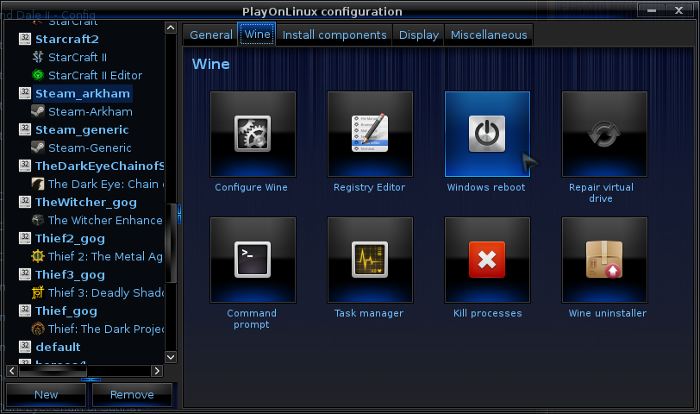Image resolution: width=700 pixels, height=414 pixels.
Task: Run Repair virtual drive
Action: click(x=604, y=134)
